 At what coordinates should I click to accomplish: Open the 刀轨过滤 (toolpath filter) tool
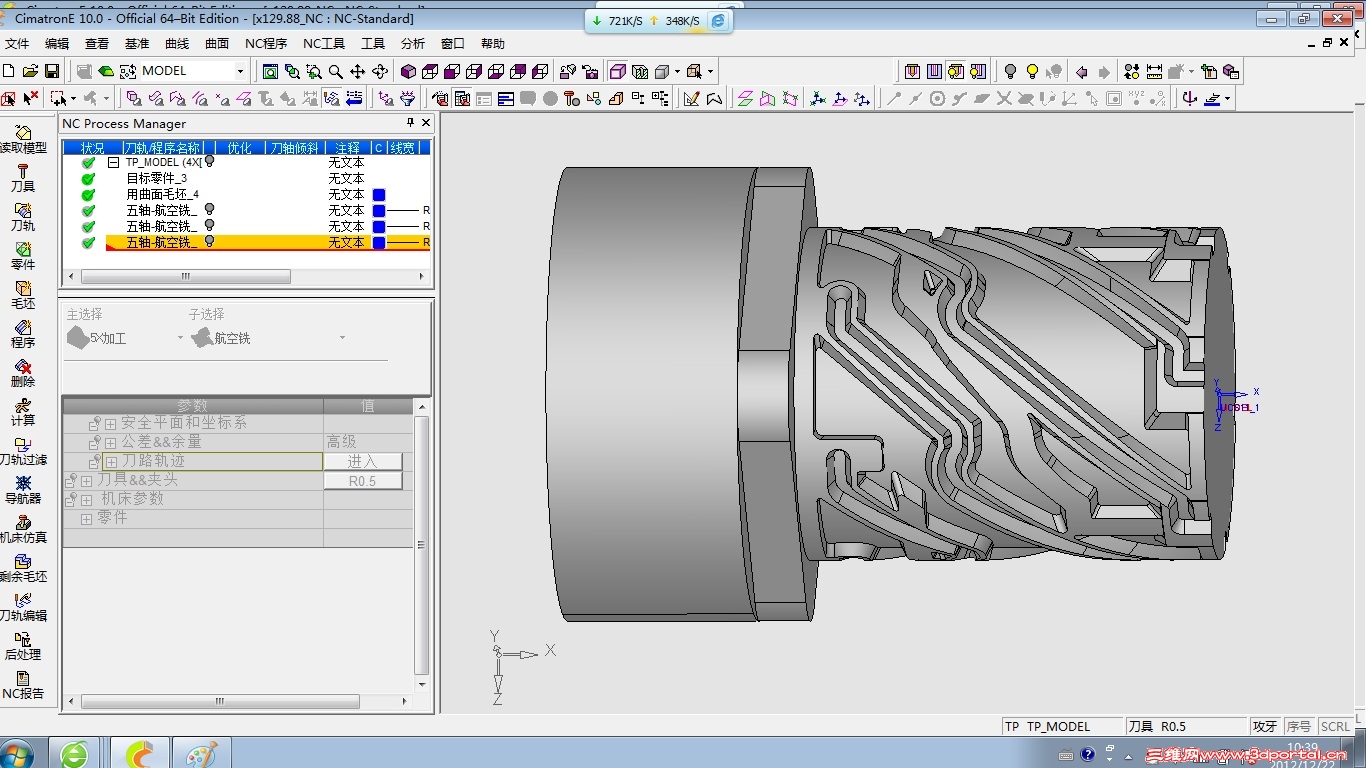[x=23, y=451]
